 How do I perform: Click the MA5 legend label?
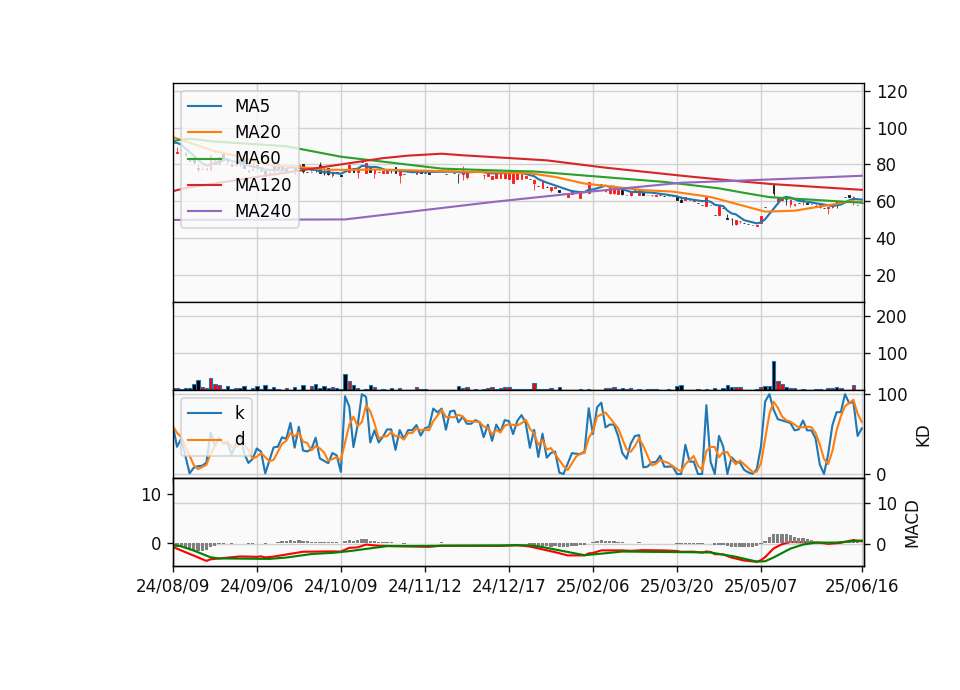[x=252, y=106]
